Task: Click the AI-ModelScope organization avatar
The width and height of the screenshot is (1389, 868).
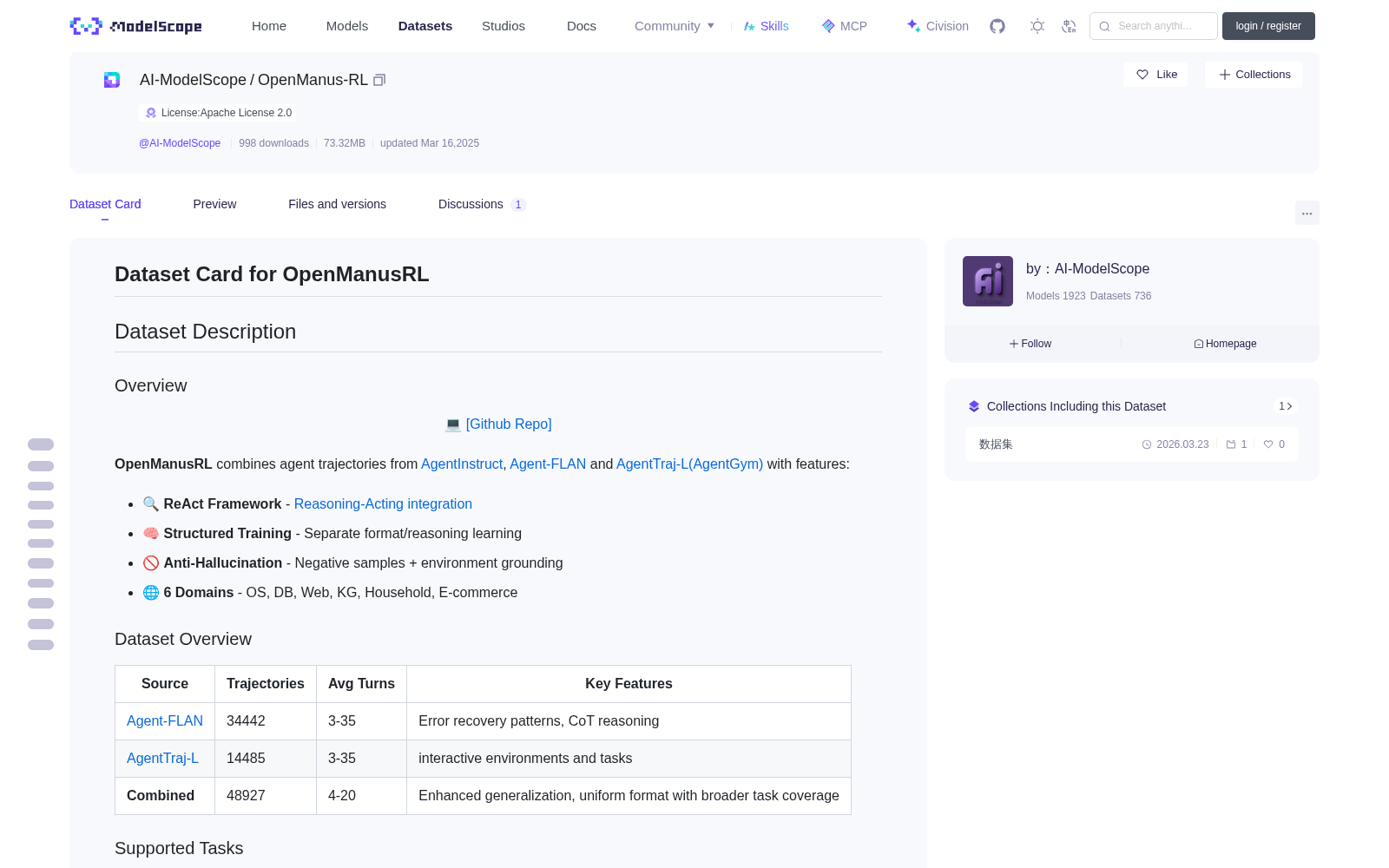Action: point(988,281)
